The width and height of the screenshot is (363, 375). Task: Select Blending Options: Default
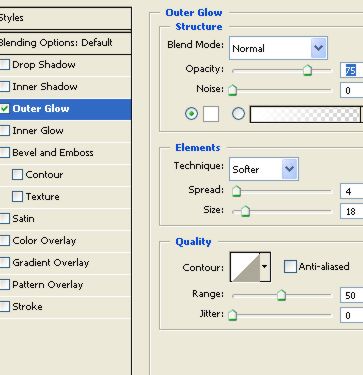(65, 43)
